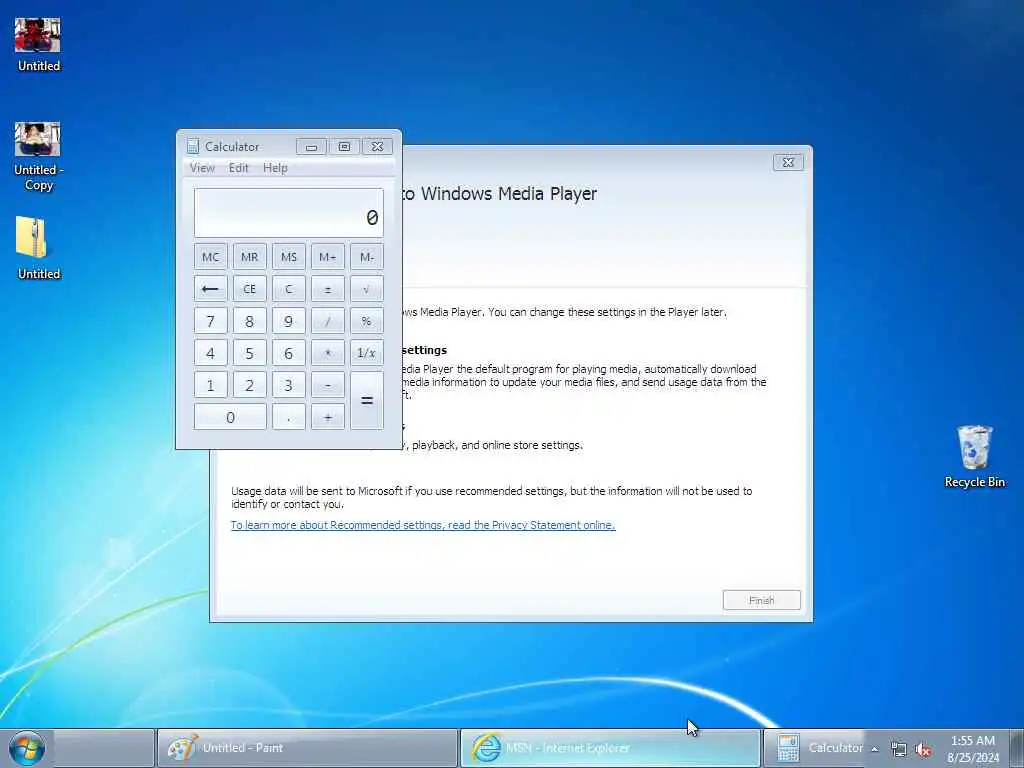Click the 6 key in Calculator
This screenshot has height=768, width=1024.
pyautogui.click(x=289, y=353)
